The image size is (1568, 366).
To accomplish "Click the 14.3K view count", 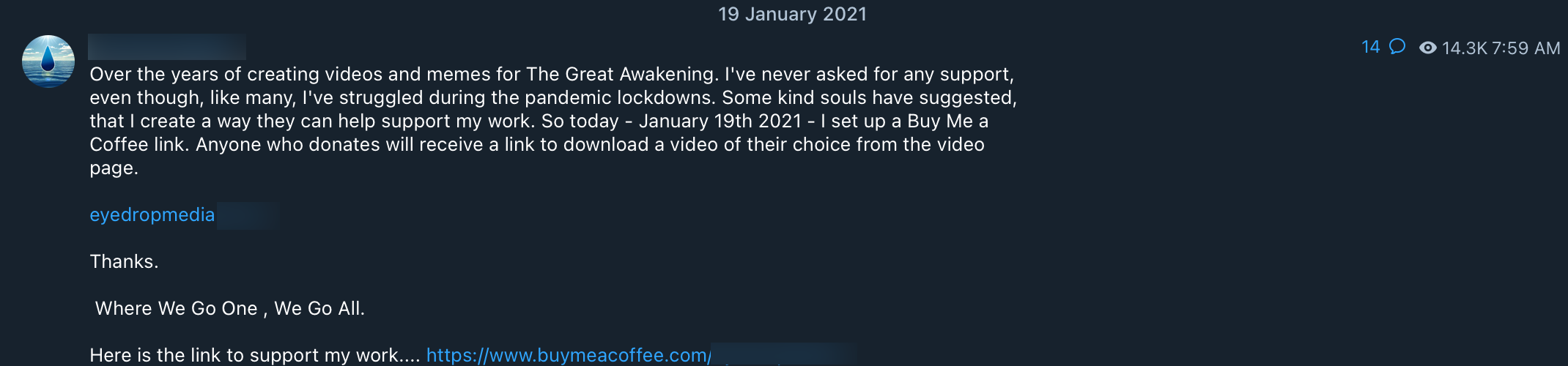I will 1464,48.
